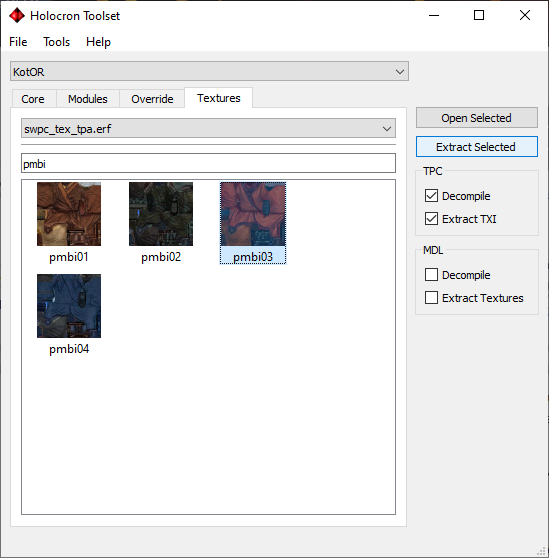Switch to the Override tab
The image size is (549, 558).
tap(152, 99)
